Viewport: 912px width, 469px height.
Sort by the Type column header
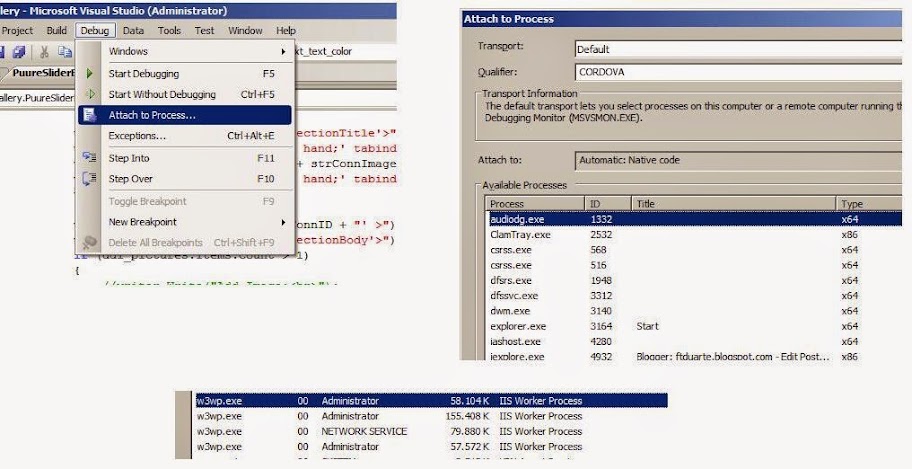(x=869, y=204)
